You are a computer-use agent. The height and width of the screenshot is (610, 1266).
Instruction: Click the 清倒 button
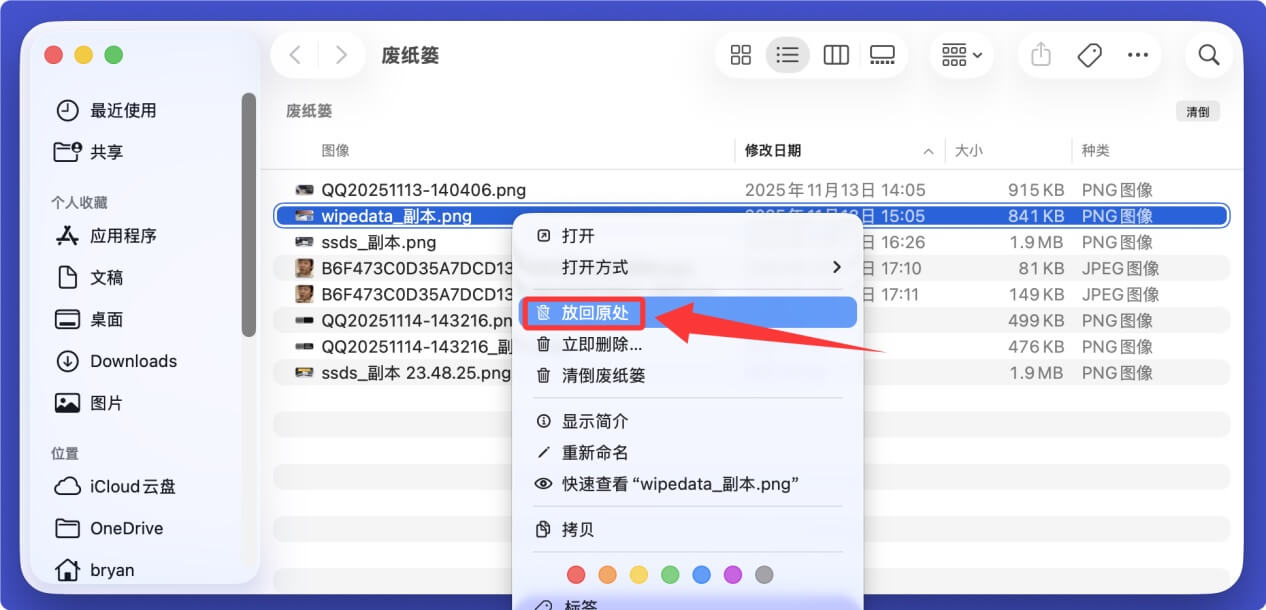pos(1197,111)
